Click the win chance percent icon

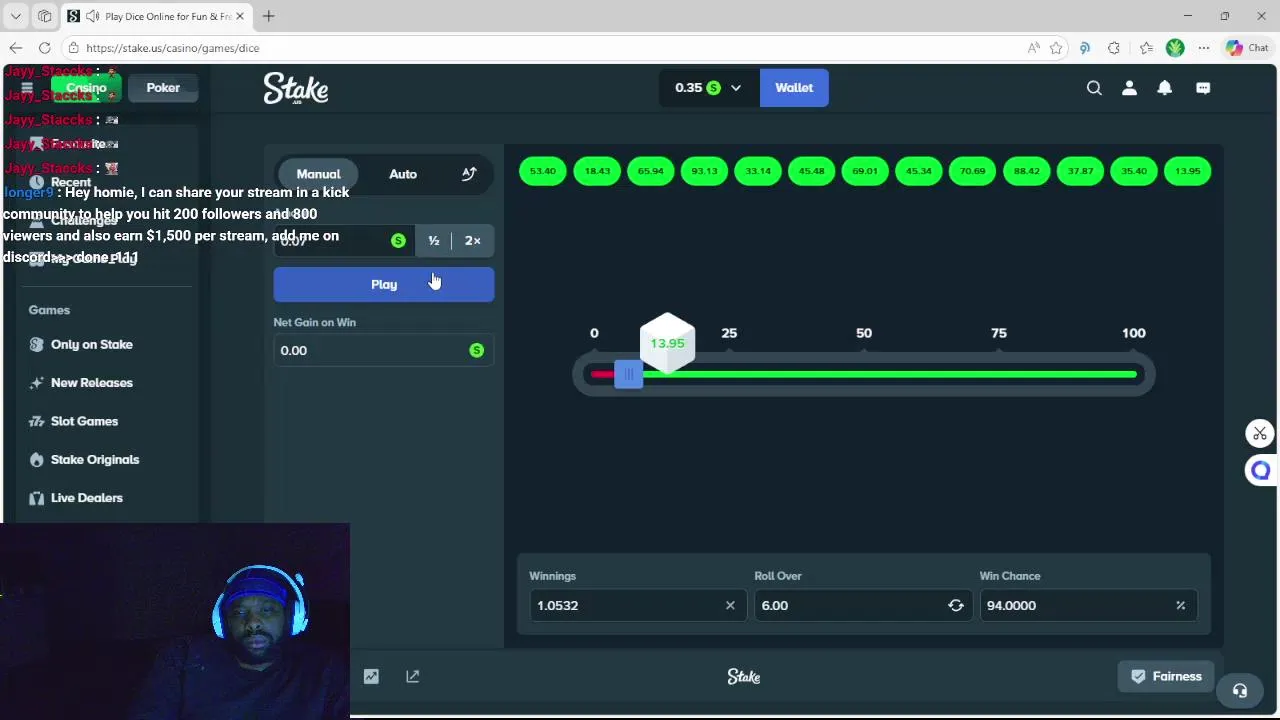click(1180, 605)
